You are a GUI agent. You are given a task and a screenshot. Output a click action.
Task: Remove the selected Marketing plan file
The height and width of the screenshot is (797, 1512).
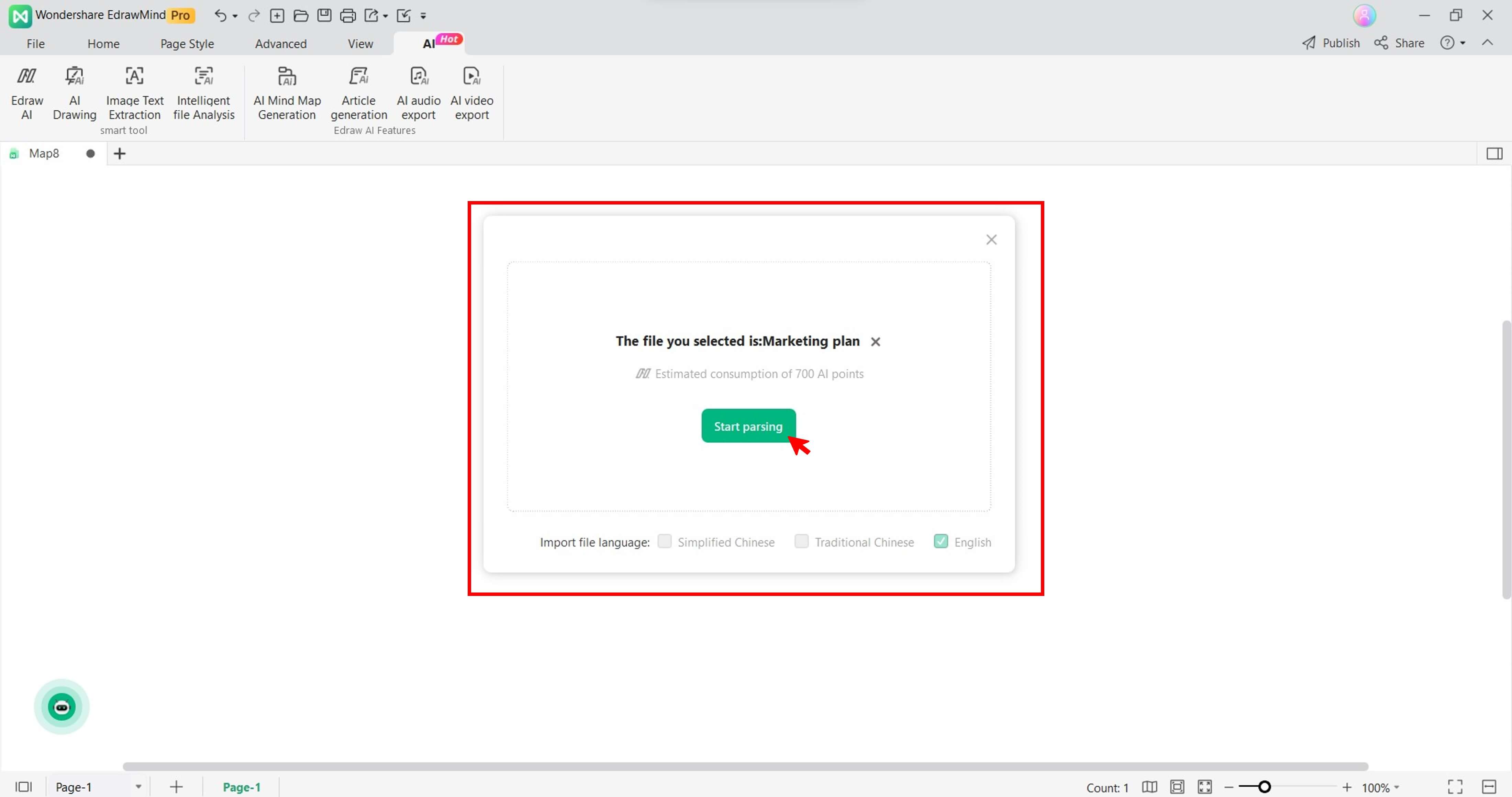875,342
